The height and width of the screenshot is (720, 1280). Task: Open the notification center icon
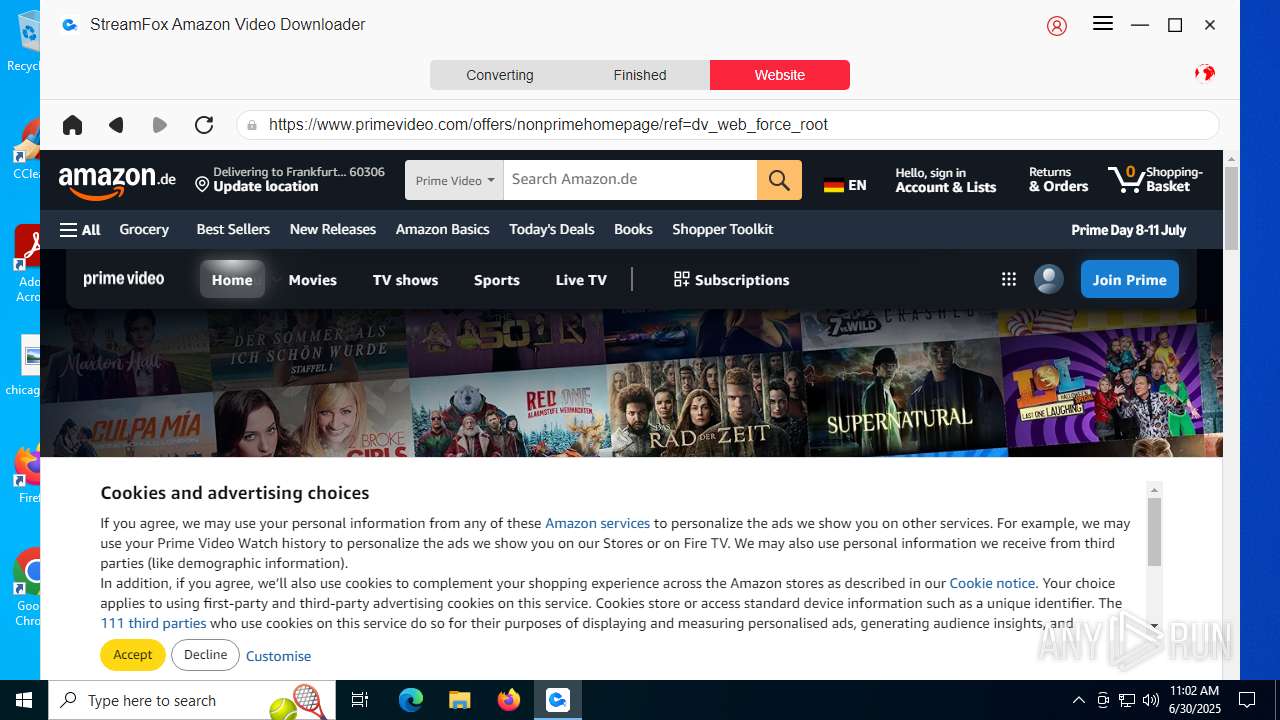pos(1247,700)
